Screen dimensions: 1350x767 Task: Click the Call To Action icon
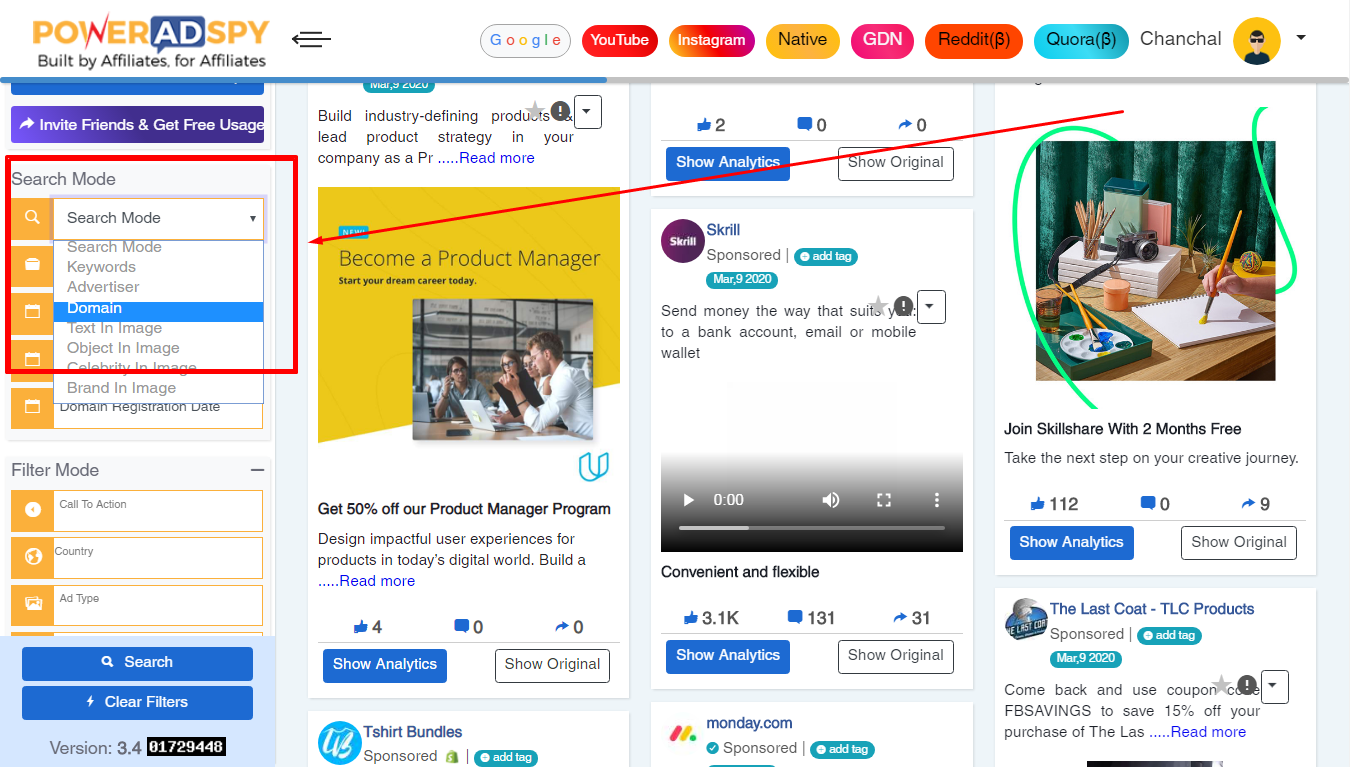click(32, 510)
